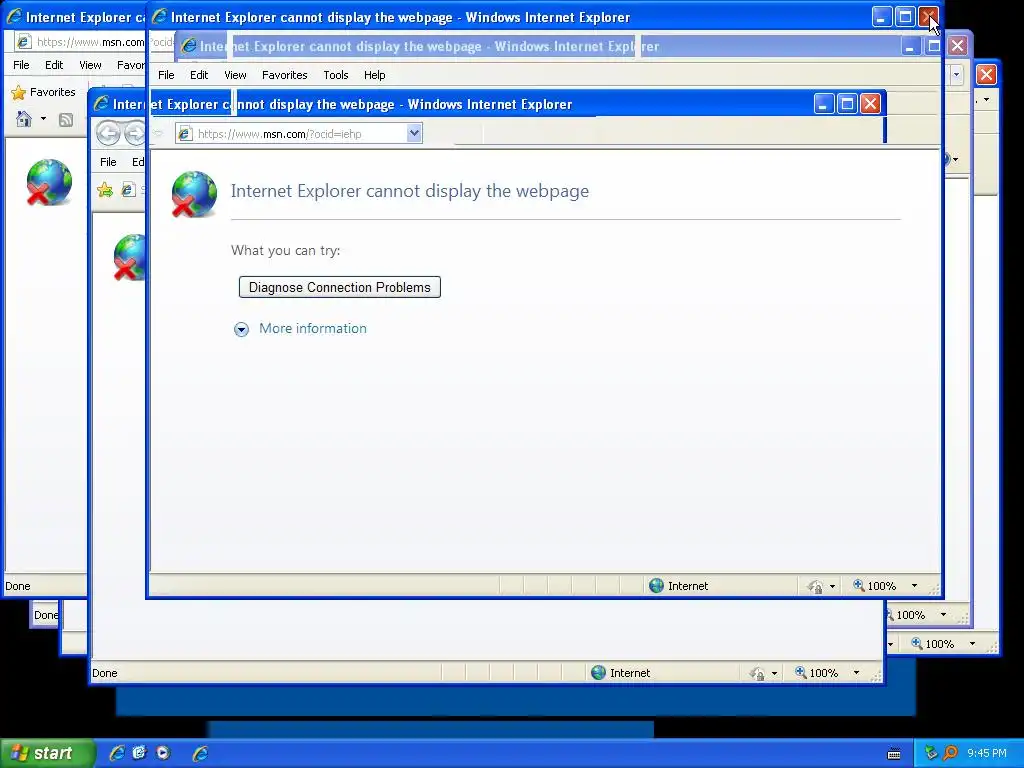Screen dimensions: 1024x768
Task: Click "Done" in the lowest status bar
Action: coord(104,673)
